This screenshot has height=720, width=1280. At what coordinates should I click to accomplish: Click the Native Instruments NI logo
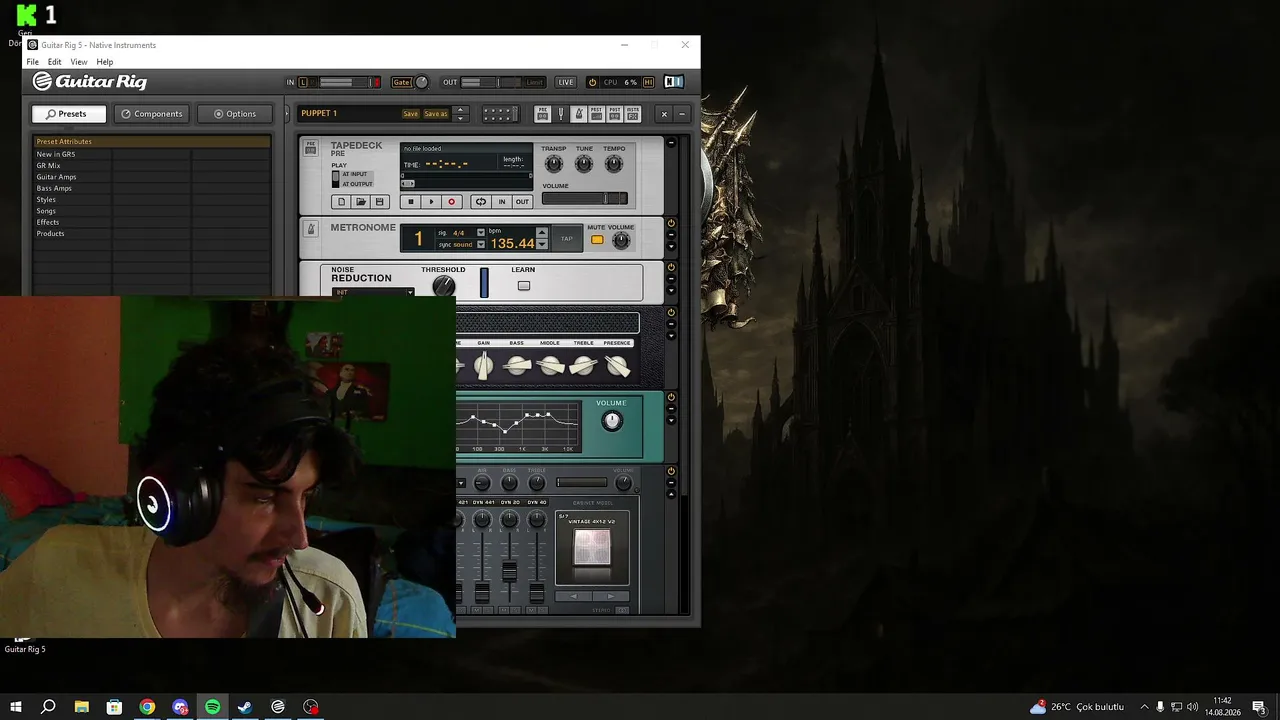point(674,82)
